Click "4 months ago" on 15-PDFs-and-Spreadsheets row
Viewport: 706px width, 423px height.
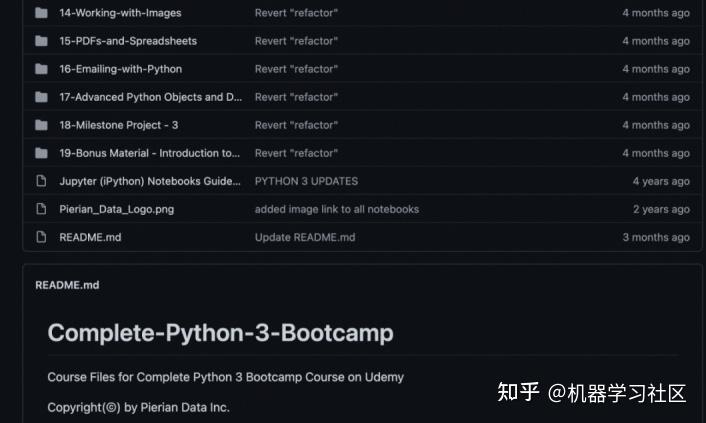point(656,41)
